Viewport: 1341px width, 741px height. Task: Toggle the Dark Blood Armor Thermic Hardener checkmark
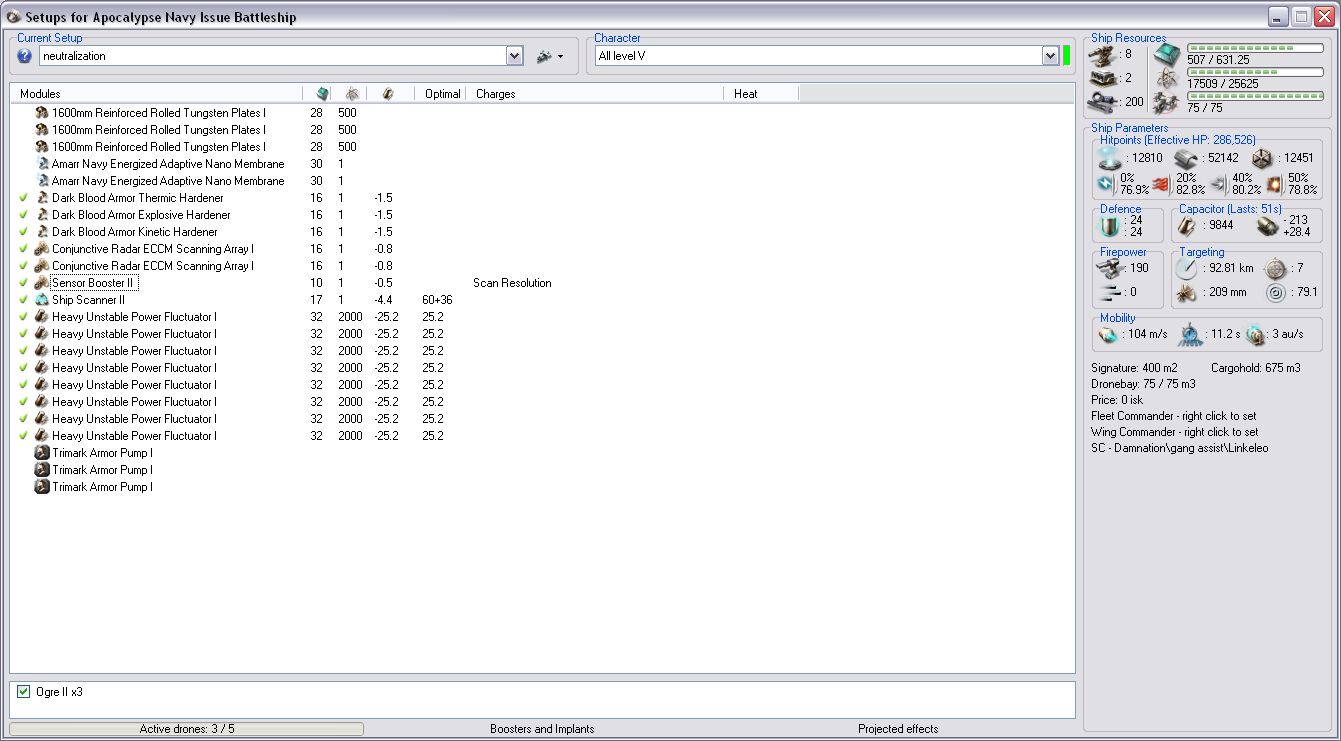click(x=23, y=198)
